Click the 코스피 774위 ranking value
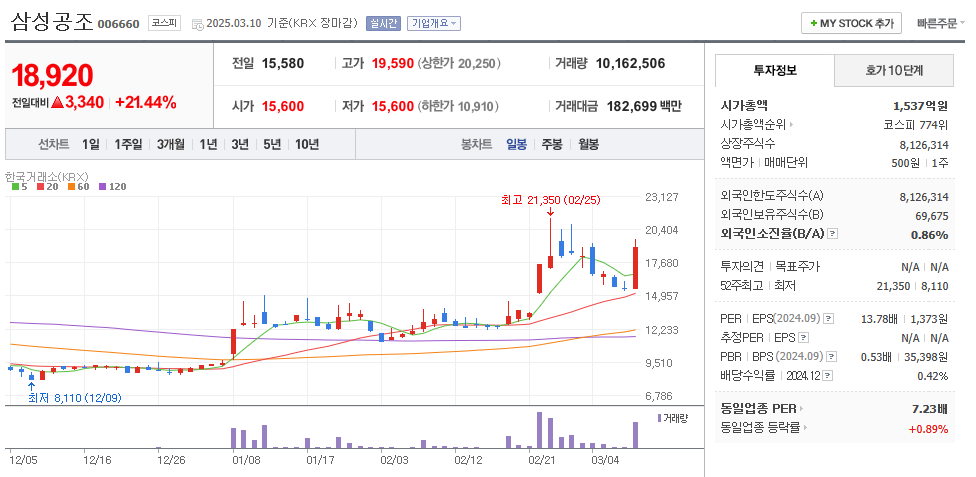The image size is (976, 477). (x=916, y=125)
